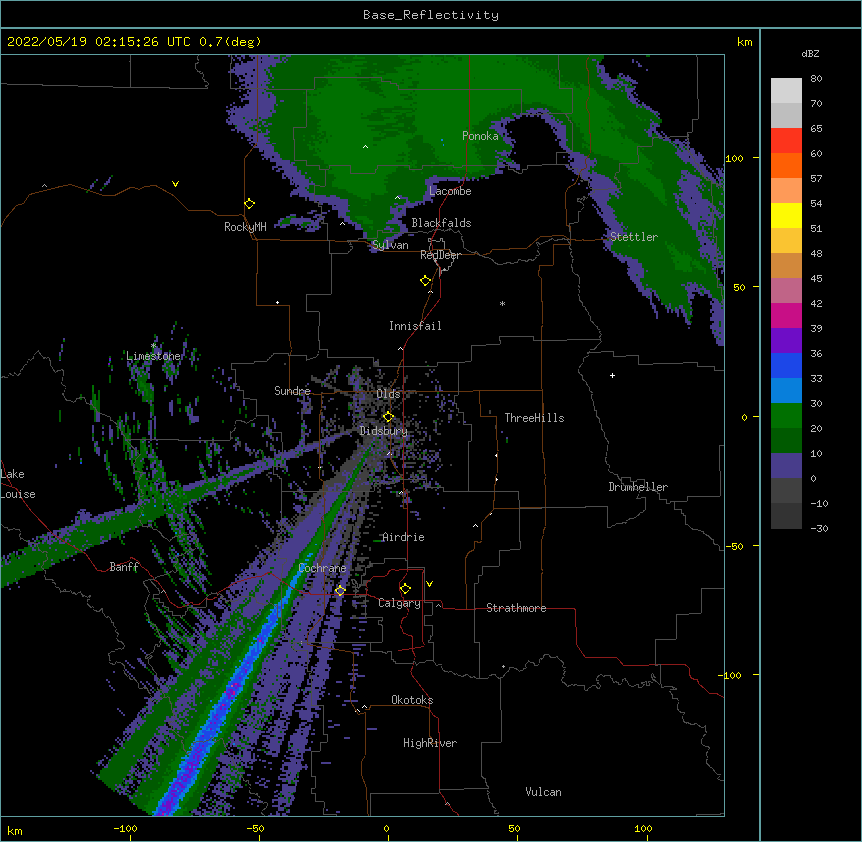The height and width of the screenshot is (842, 862).
Task: Select the HighRiver label
Action: click(x=430, y=743)
